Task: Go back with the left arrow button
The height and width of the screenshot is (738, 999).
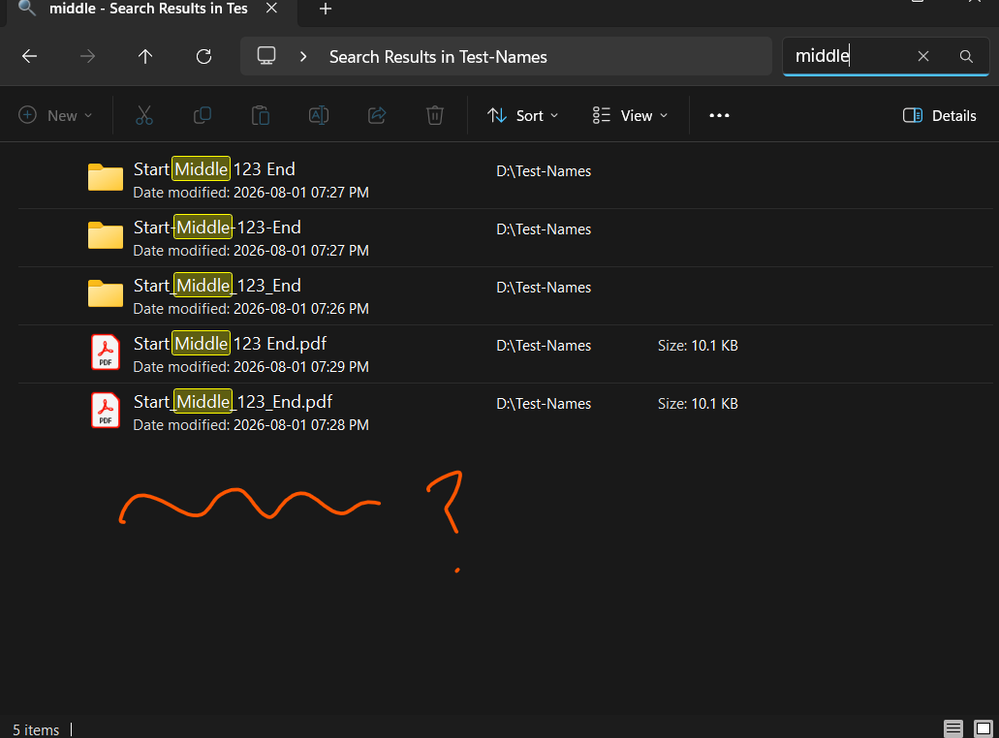Action: tap(29, 57)
